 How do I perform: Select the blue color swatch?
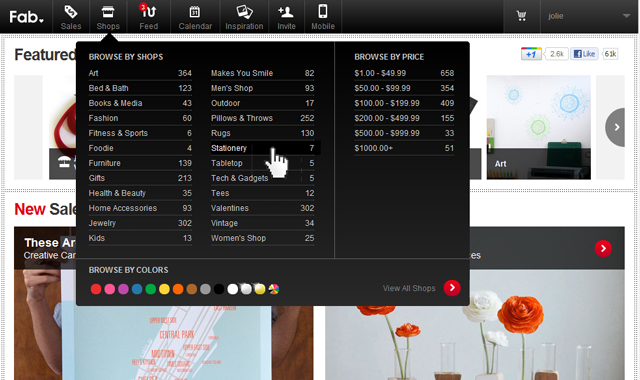pos(137,289)
